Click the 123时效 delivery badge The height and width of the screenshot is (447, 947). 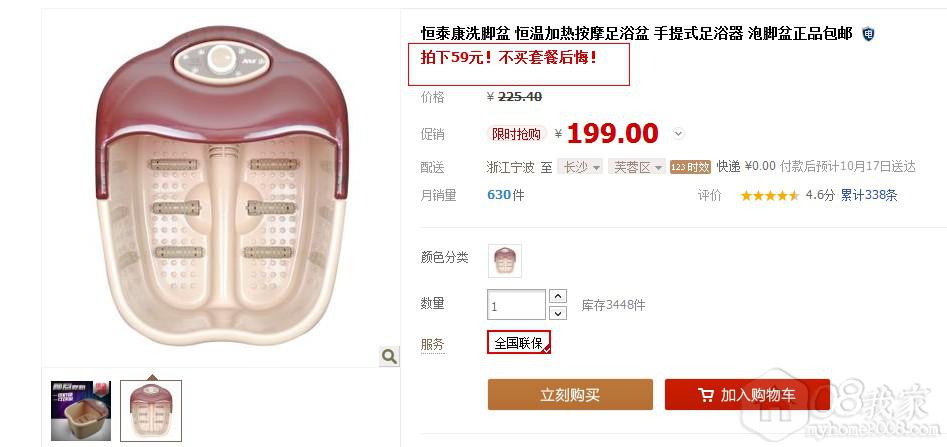click(690, 167)
